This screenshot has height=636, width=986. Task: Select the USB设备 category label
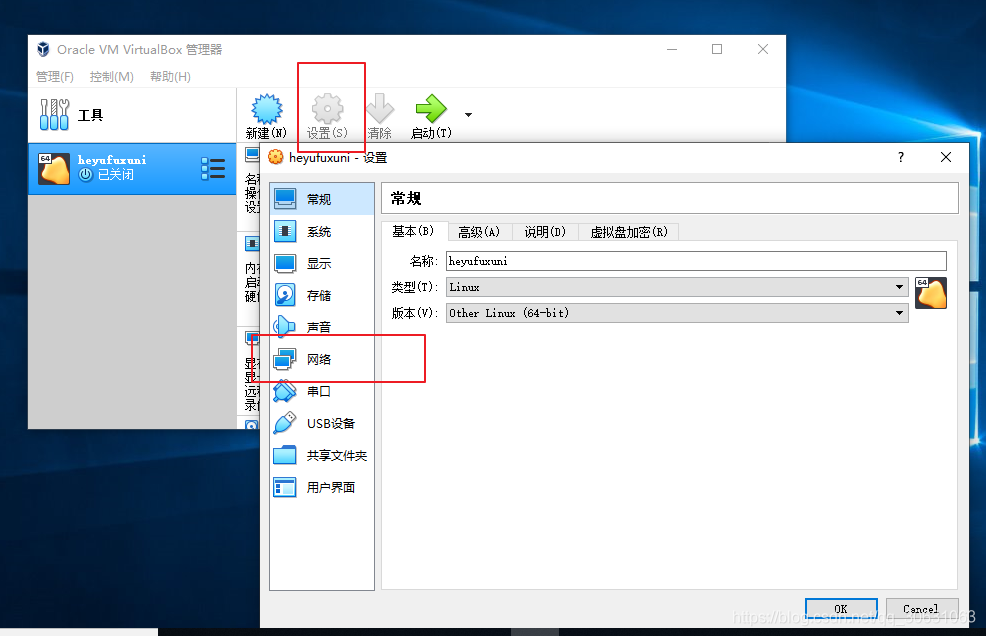click(x=331, y=423)
